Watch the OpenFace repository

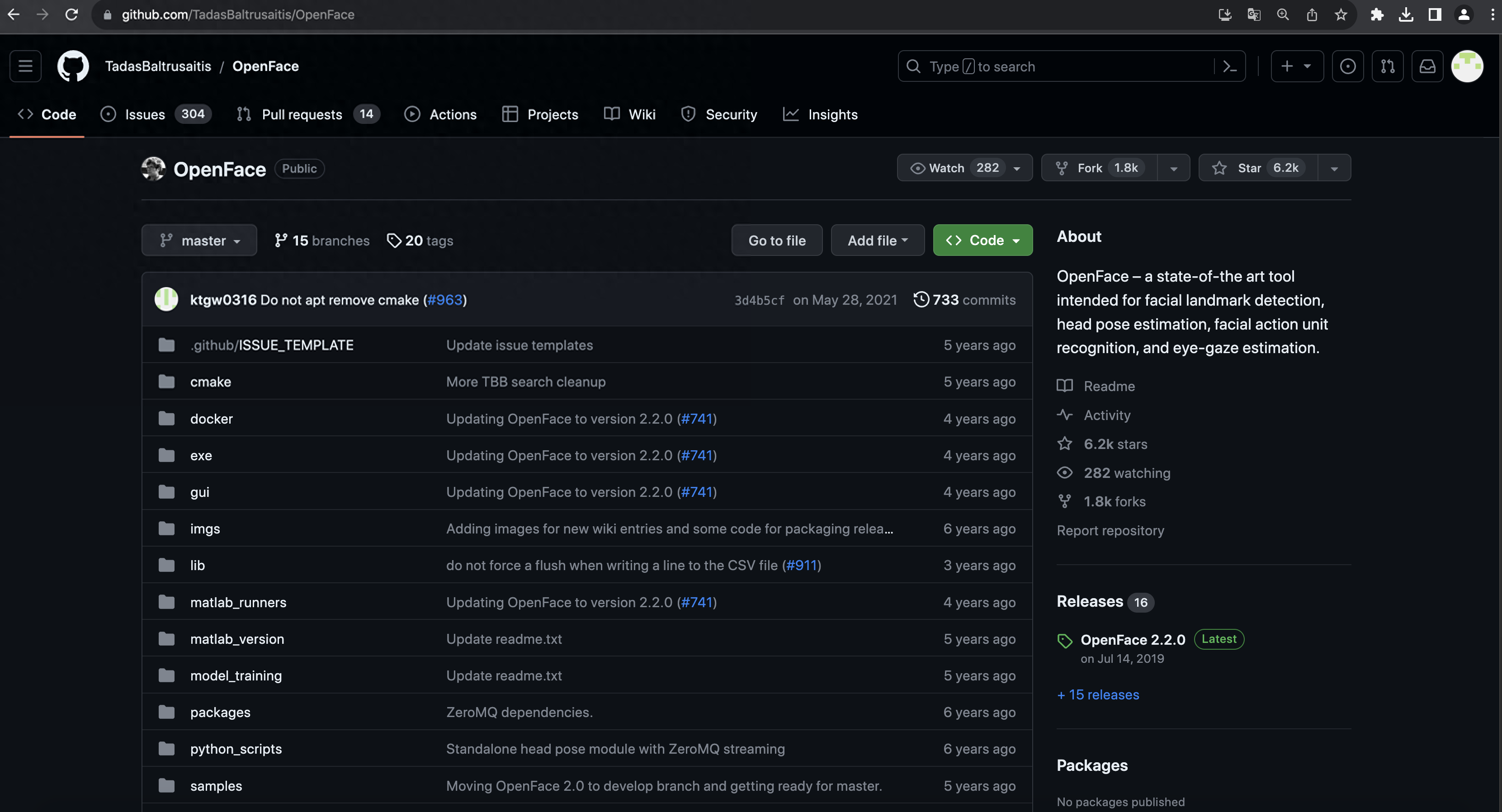point(965,168)
